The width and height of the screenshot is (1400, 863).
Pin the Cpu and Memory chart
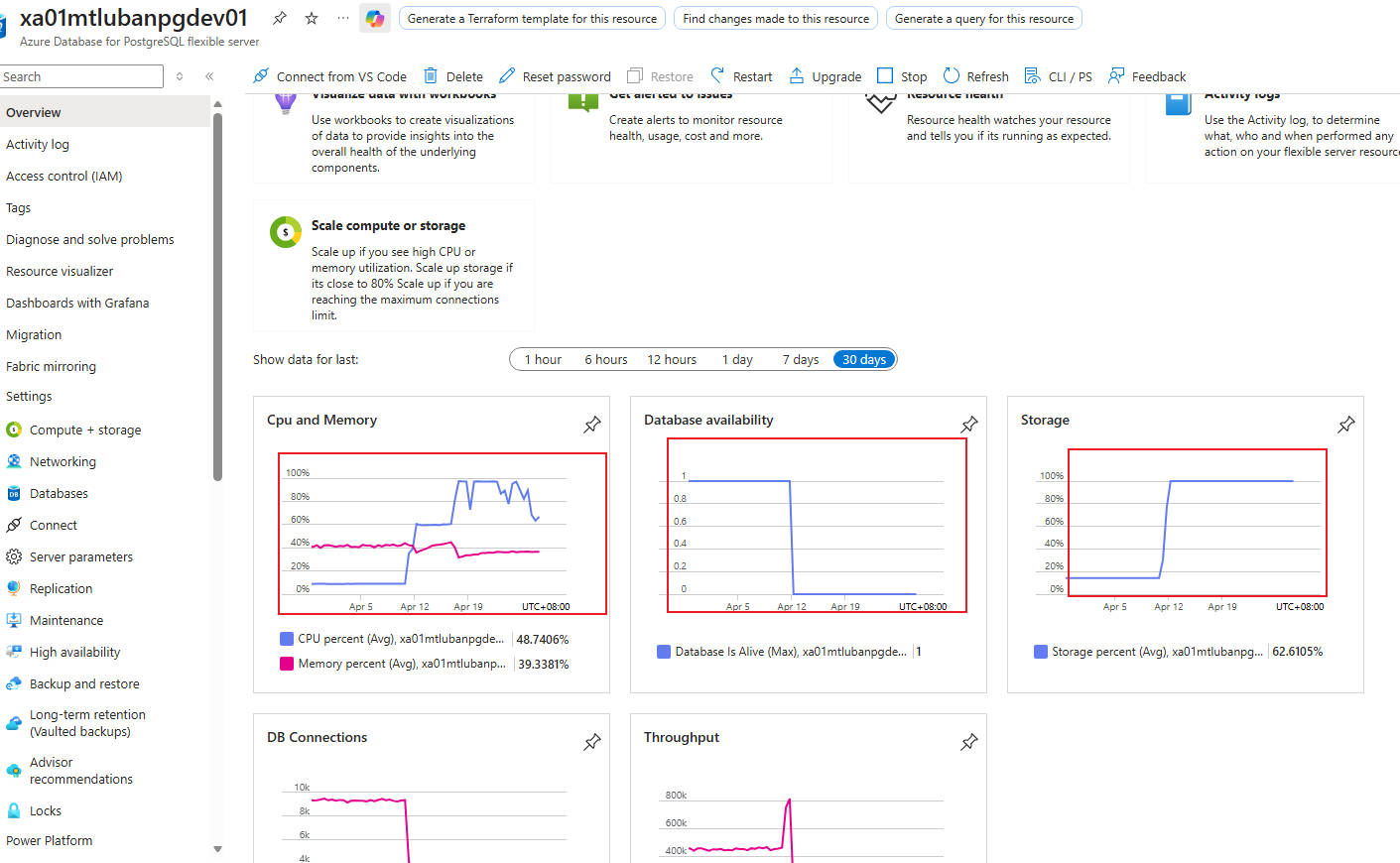592,425
